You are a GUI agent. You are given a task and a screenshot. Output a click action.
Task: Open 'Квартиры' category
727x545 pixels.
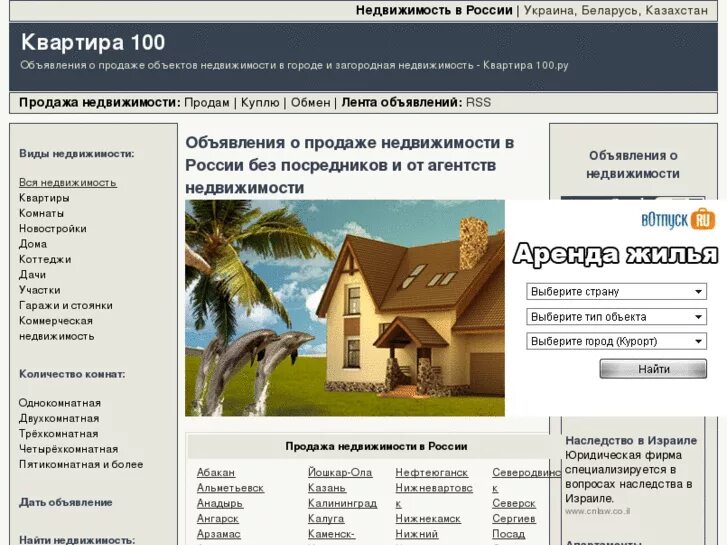point(45,198)
